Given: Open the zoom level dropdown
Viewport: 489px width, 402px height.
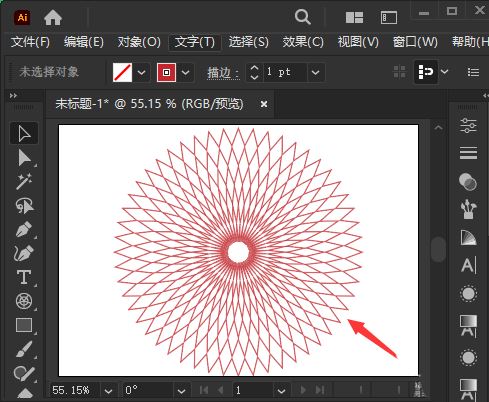Looking at the screenshot, I should 108,390.
